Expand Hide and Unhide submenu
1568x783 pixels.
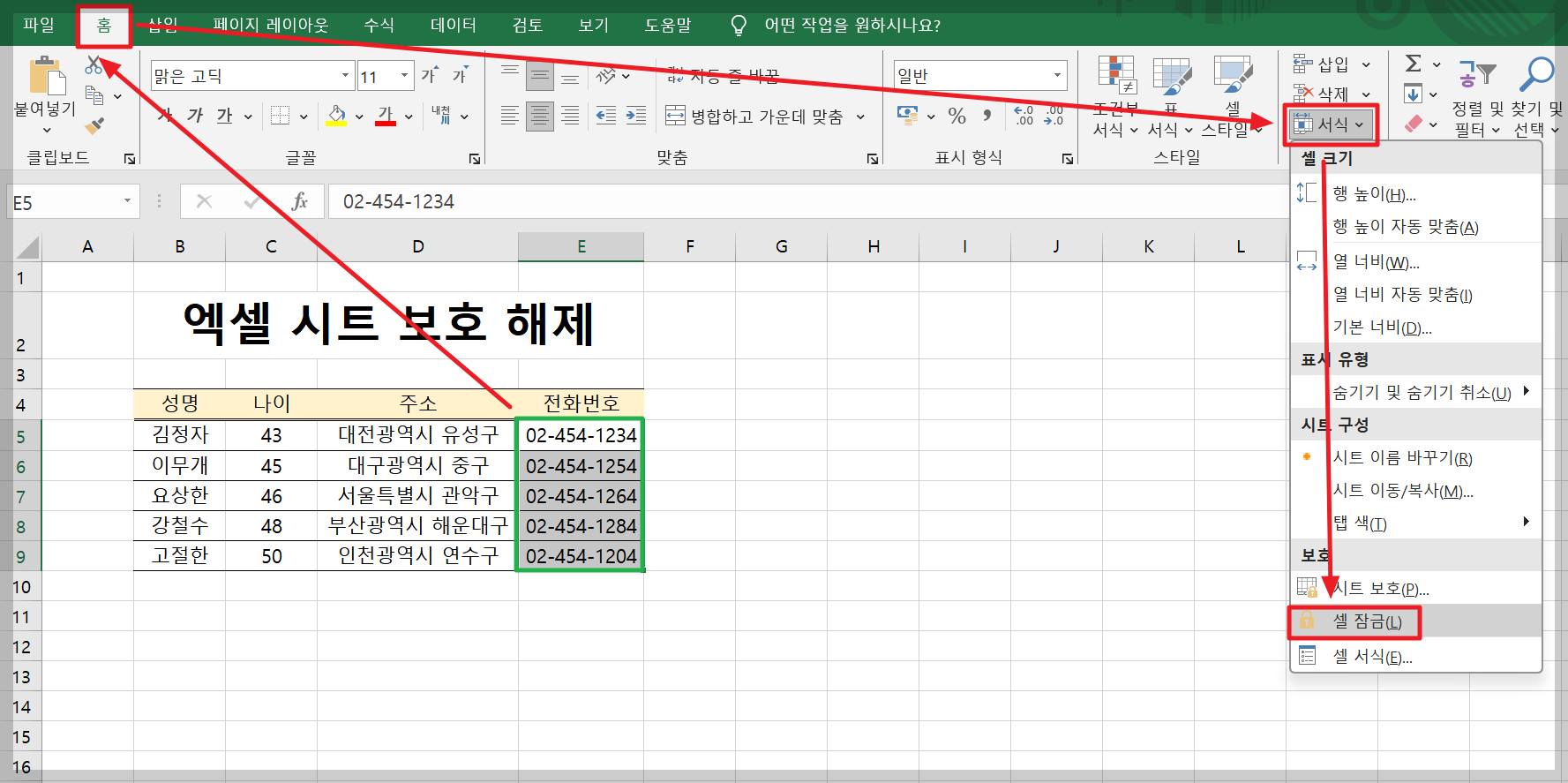tap(1415, 392)
